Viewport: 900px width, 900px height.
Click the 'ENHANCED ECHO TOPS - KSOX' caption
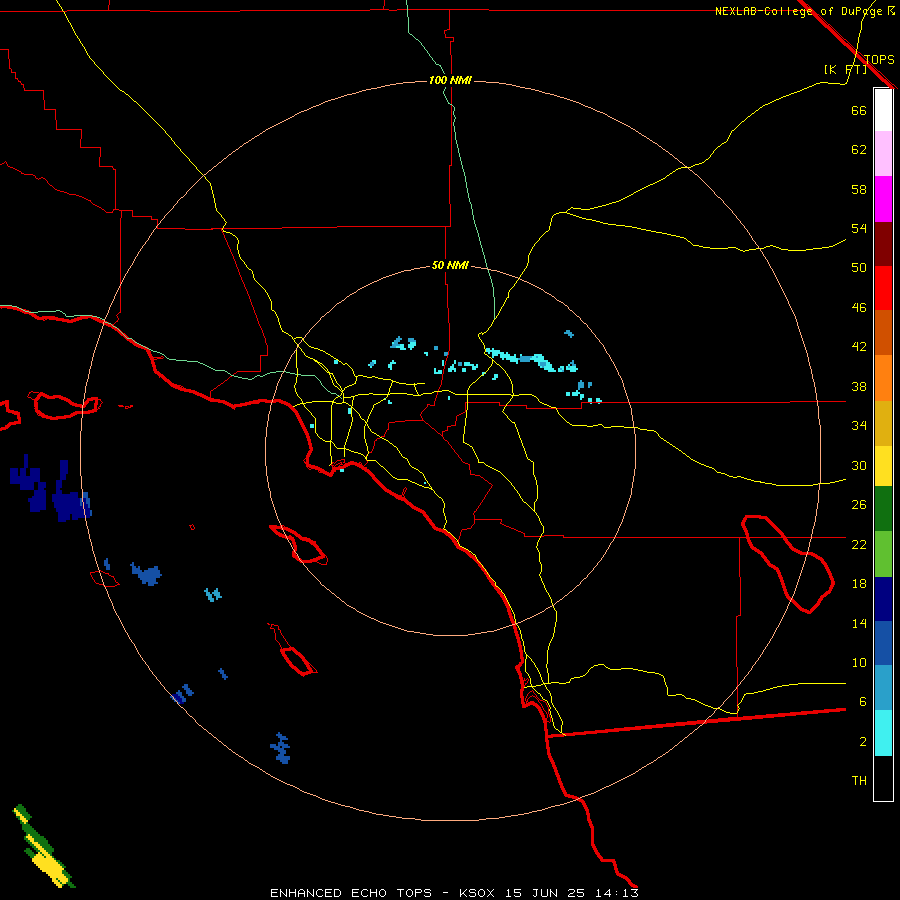click(383, 893)
